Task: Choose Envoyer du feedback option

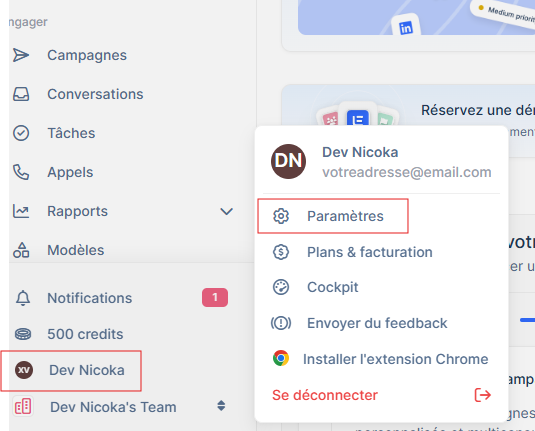Action: coord(359,323)
